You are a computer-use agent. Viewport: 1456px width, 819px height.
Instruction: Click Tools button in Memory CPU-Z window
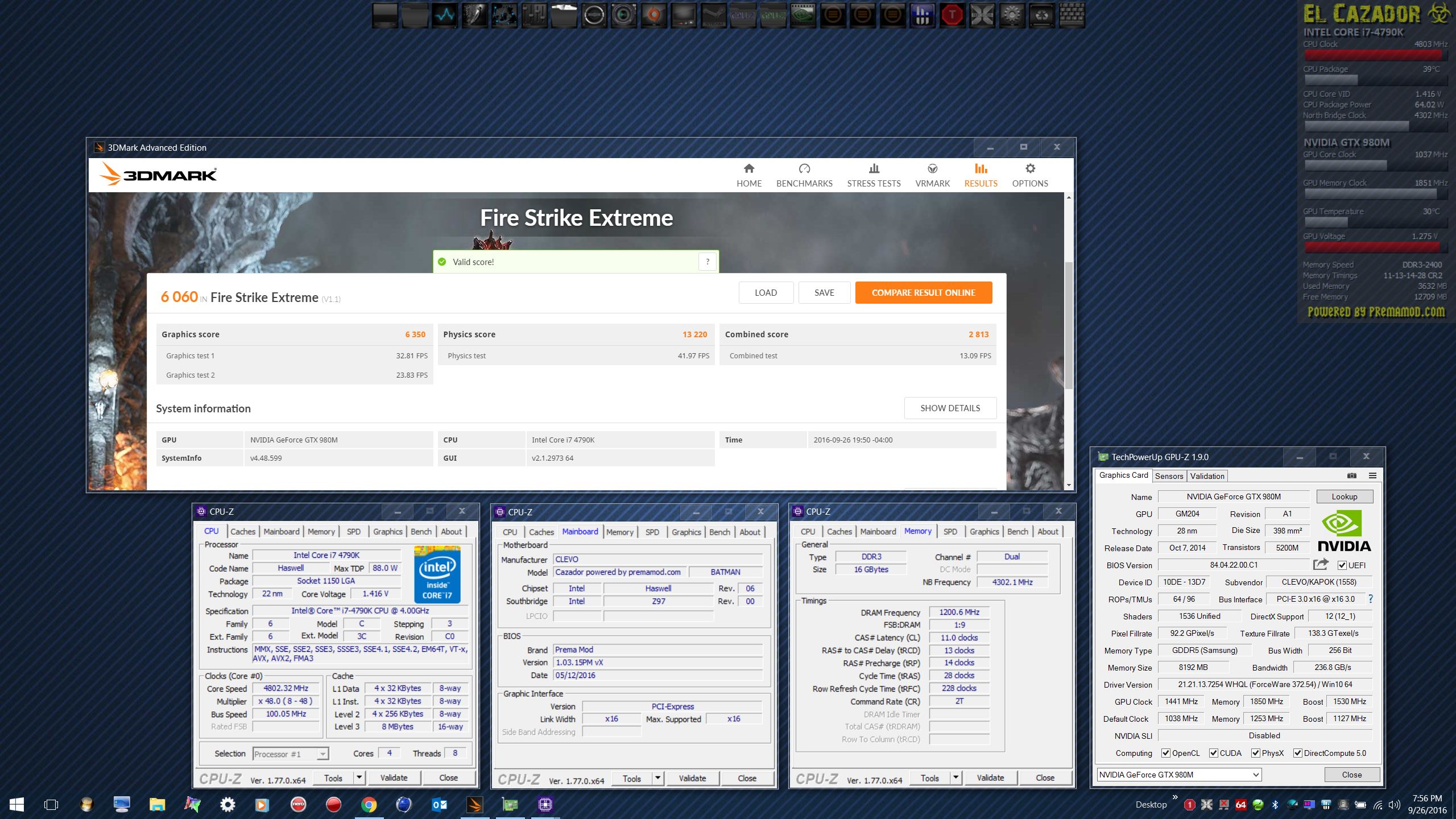pos(929,777)
